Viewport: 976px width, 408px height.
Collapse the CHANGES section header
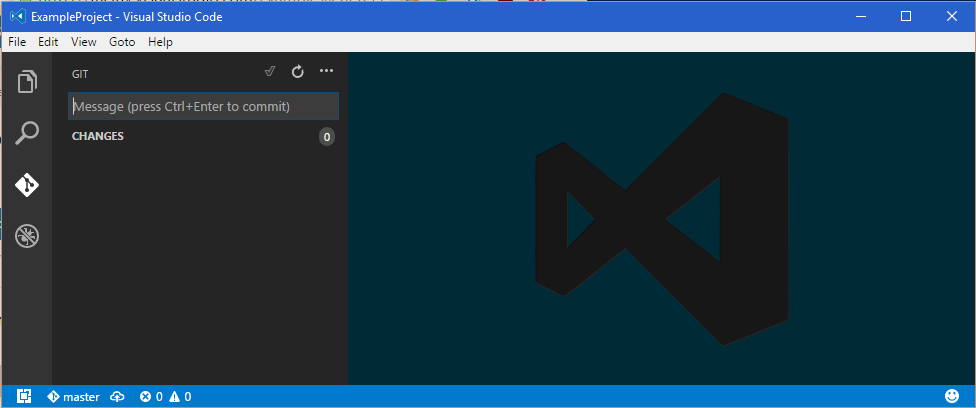coord(98,136)
